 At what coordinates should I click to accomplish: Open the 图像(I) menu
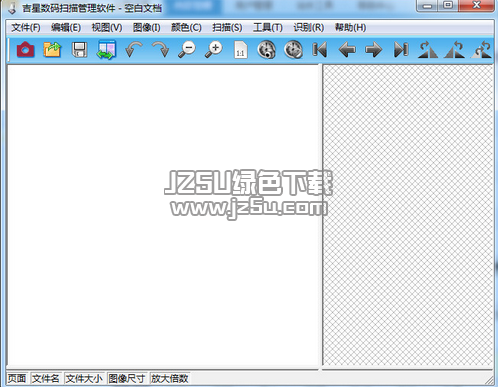[147, 27]
